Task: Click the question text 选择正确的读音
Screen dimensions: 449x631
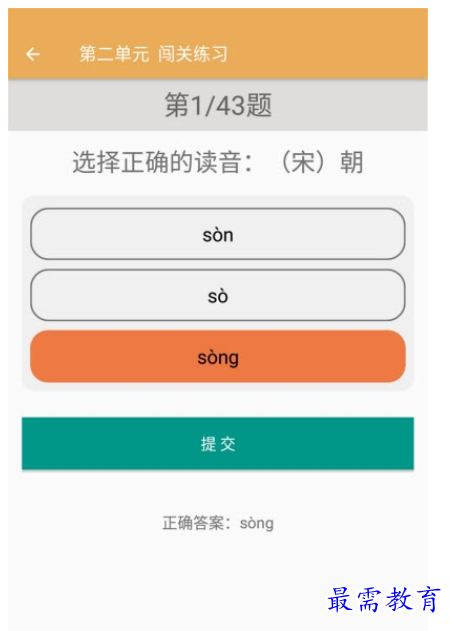Action: click(x=157, y=162)
